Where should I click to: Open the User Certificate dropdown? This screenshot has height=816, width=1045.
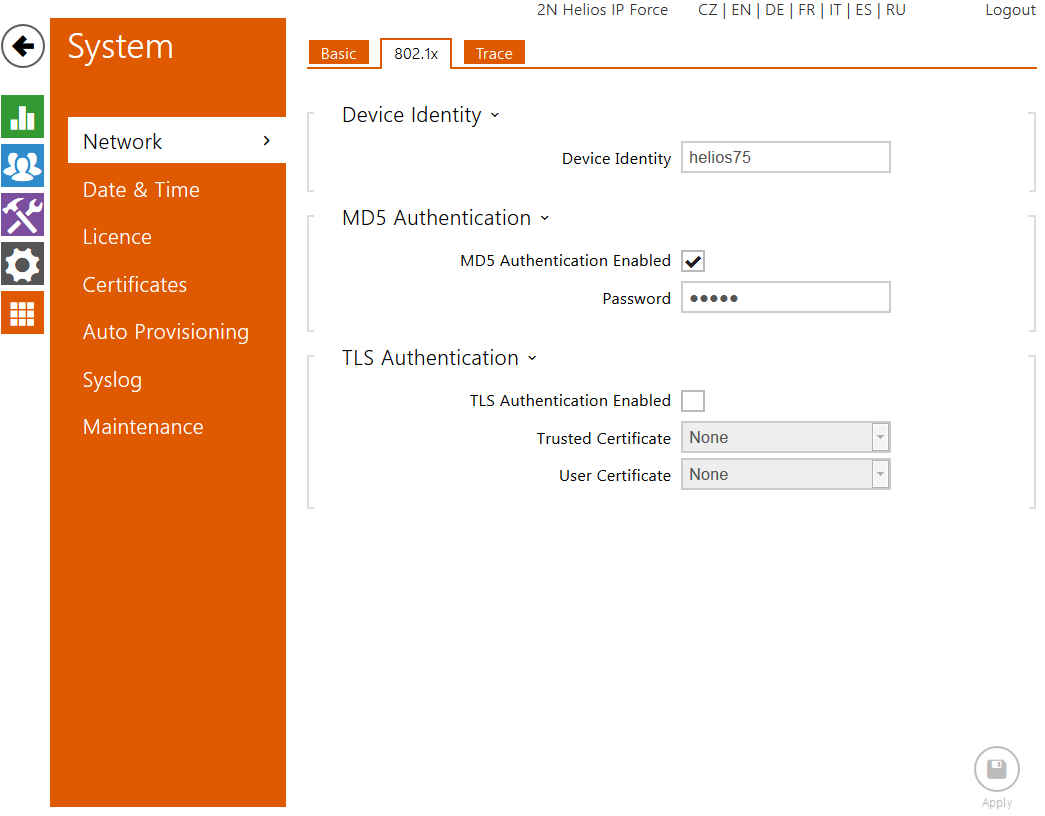pos(785,475)
